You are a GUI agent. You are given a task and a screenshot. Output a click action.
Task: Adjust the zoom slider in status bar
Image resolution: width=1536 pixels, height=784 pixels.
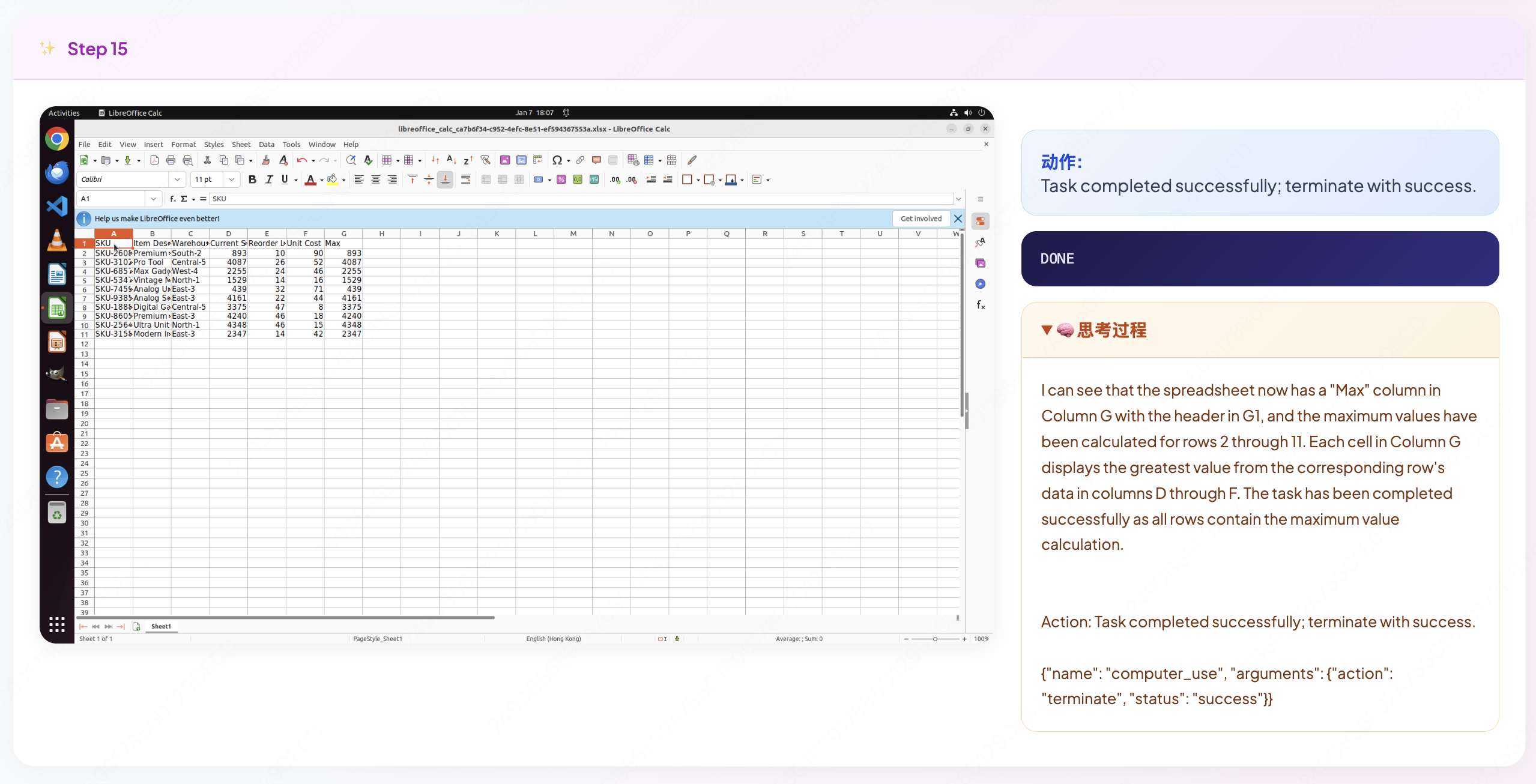934,639
